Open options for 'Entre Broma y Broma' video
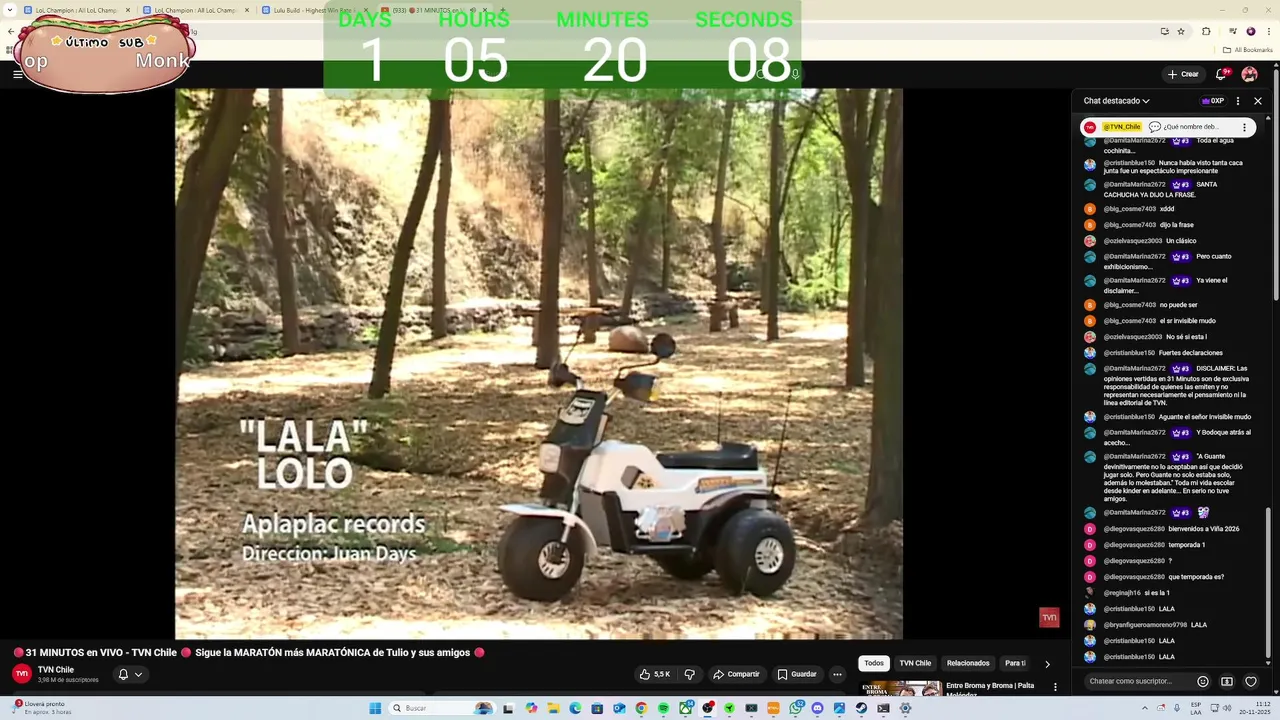This screenshot has height=720, width=1280. coord(1055,687)
